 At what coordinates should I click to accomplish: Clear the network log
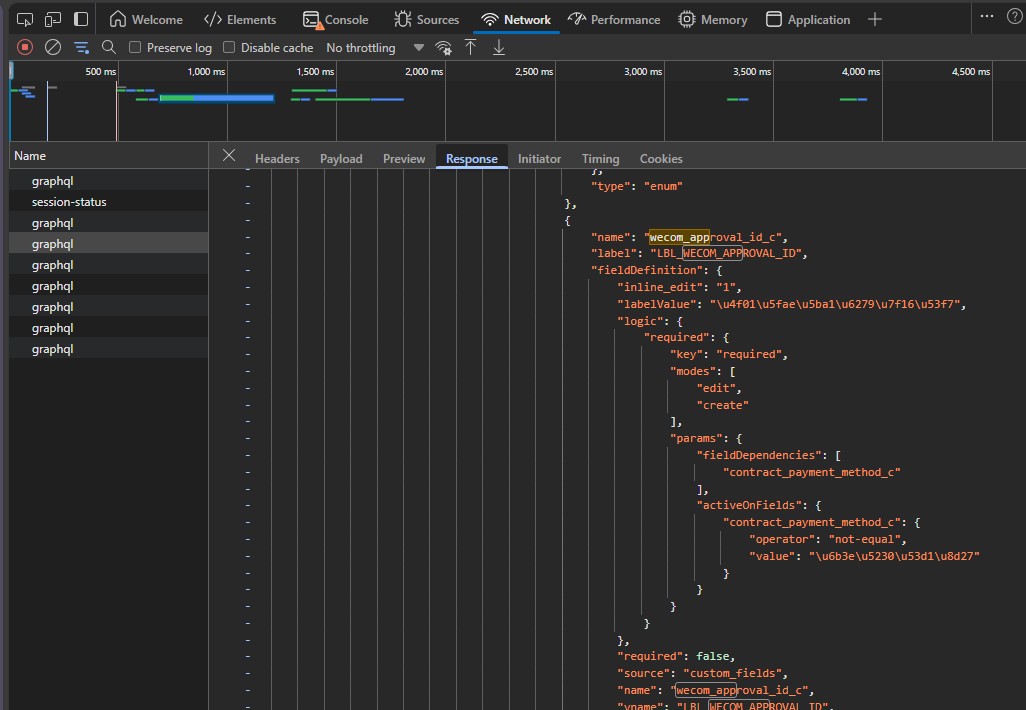(53, 47)
